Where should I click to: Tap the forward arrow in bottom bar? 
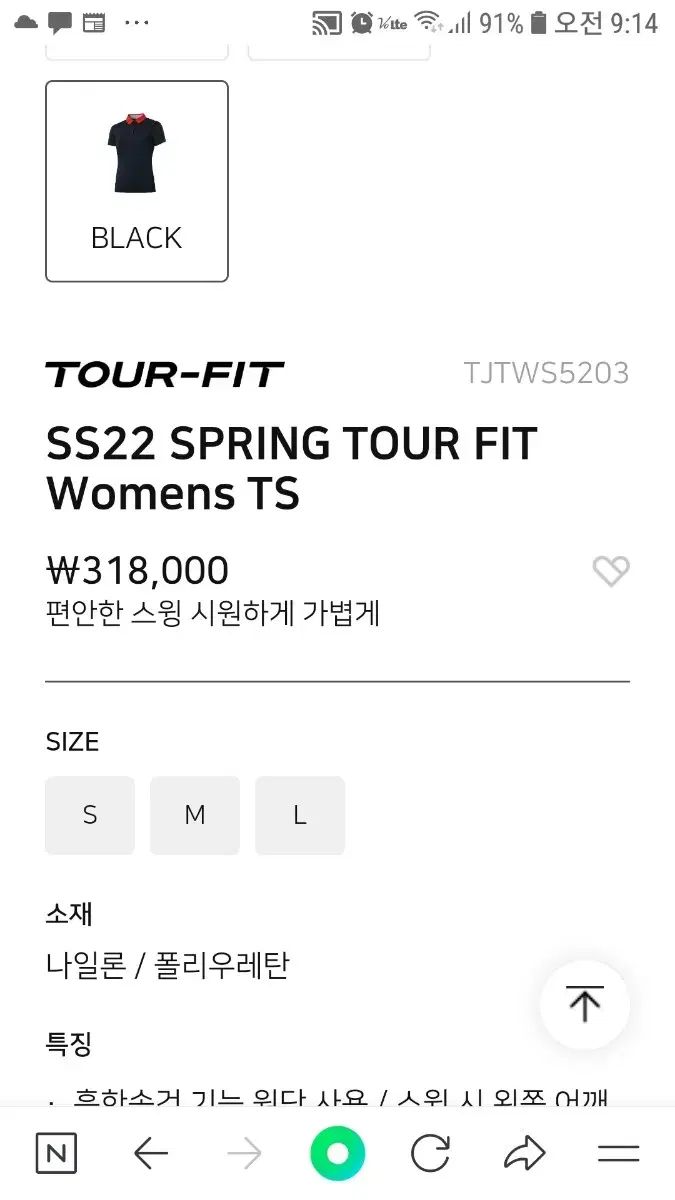click(244, 1154)
